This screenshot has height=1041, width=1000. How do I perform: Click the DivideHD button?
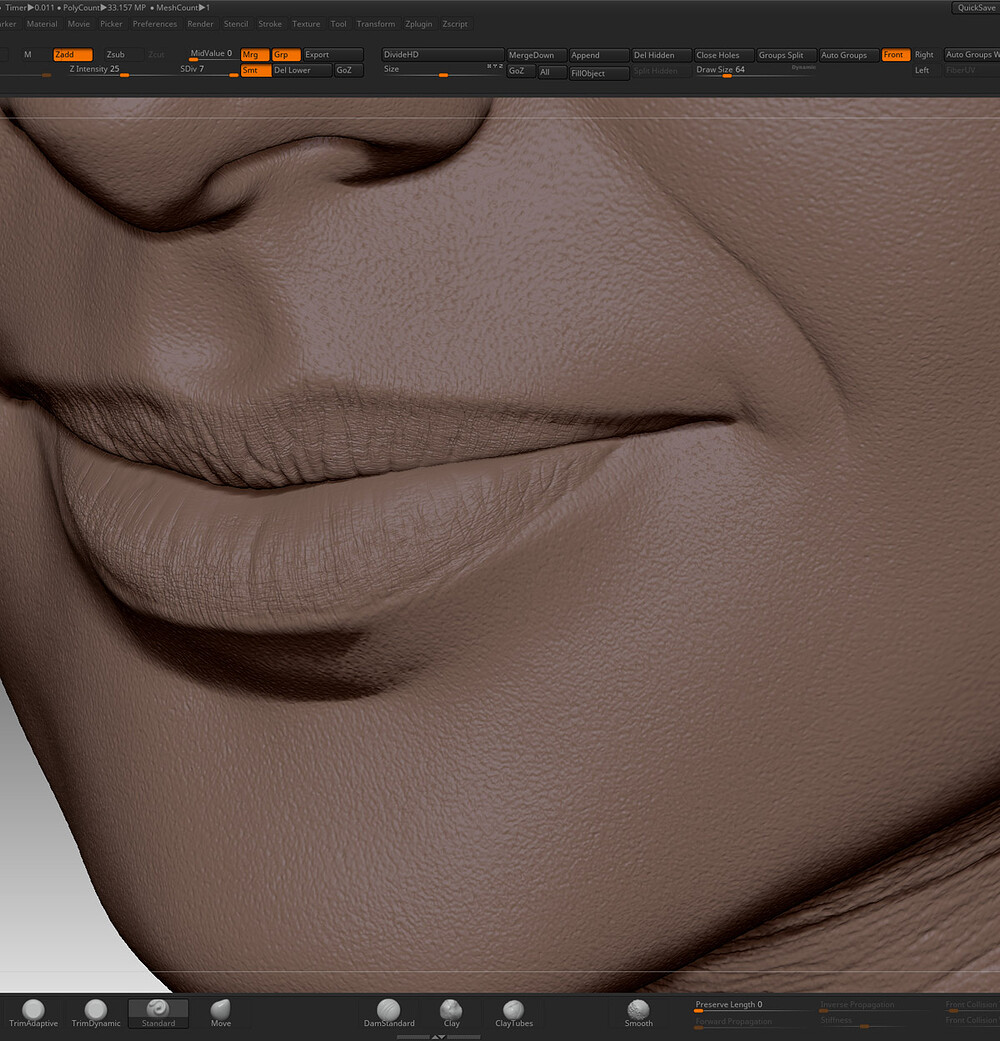(442, 54)
